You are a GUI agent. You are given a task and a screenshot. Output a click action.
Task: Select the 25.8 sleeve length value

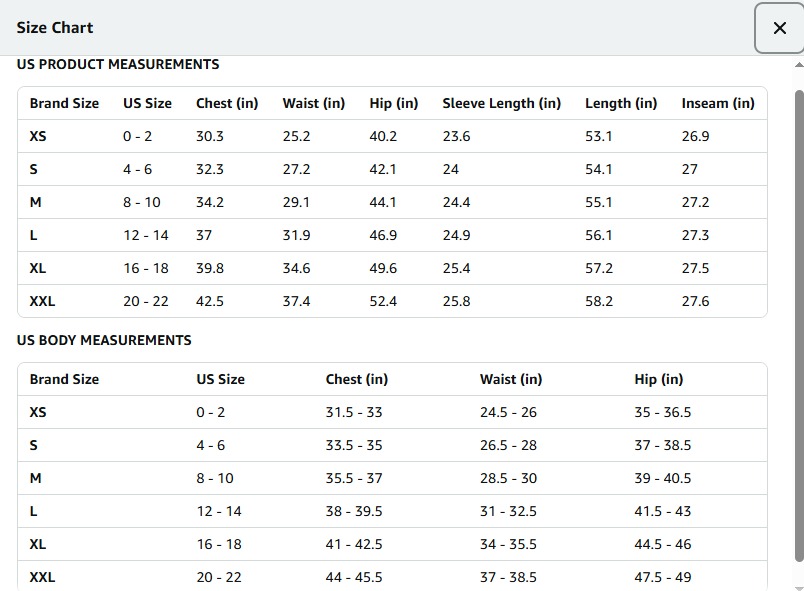click(456, 301)
